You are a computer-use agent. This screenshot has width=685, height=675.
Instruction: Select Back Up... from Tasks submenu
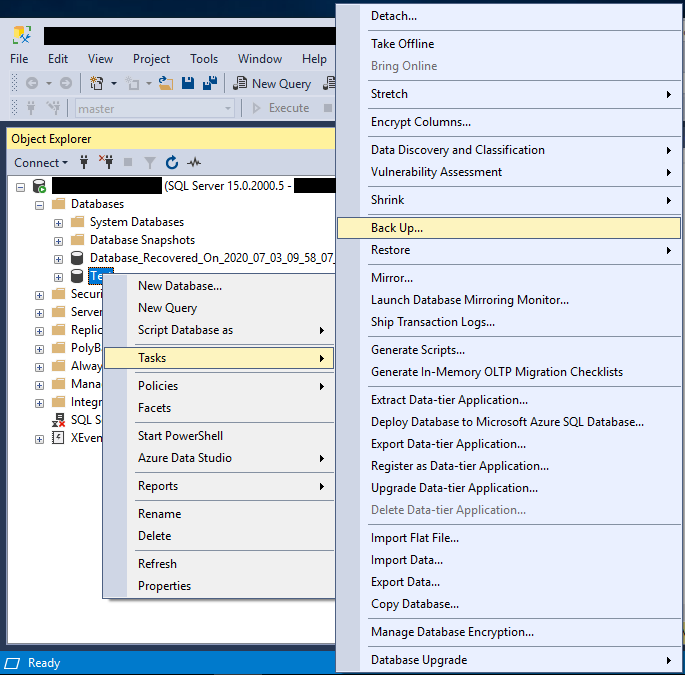(397, 228)
